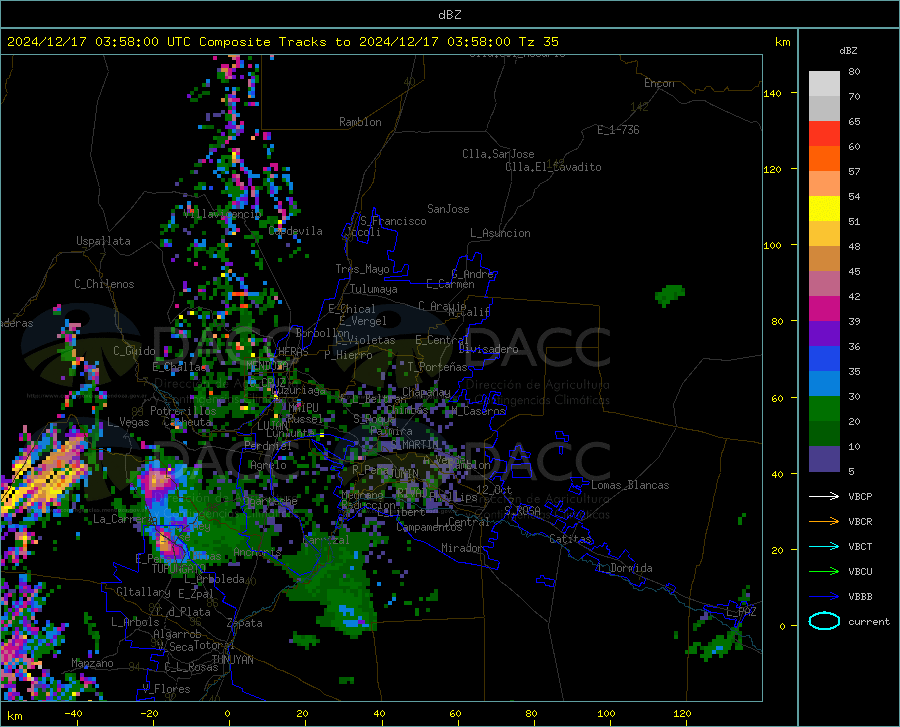Click the Lomas_Blancas place label
This screenshot has height=727, width=900.
click(x=630, y=485)
